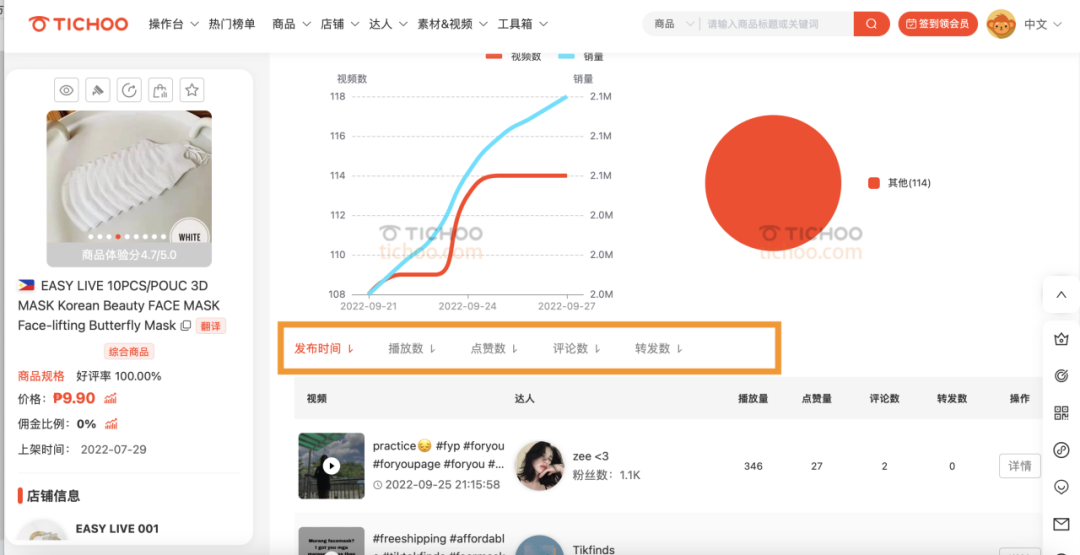Click the scroll-to-top arrow in right sidebar
The image size is (1080, 555).
tap(1061, 295)
